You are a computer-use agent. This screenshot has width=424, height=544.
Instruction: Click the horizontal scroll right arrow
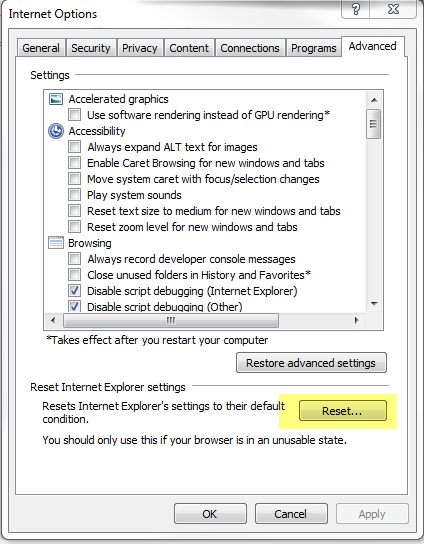point(356,320)
